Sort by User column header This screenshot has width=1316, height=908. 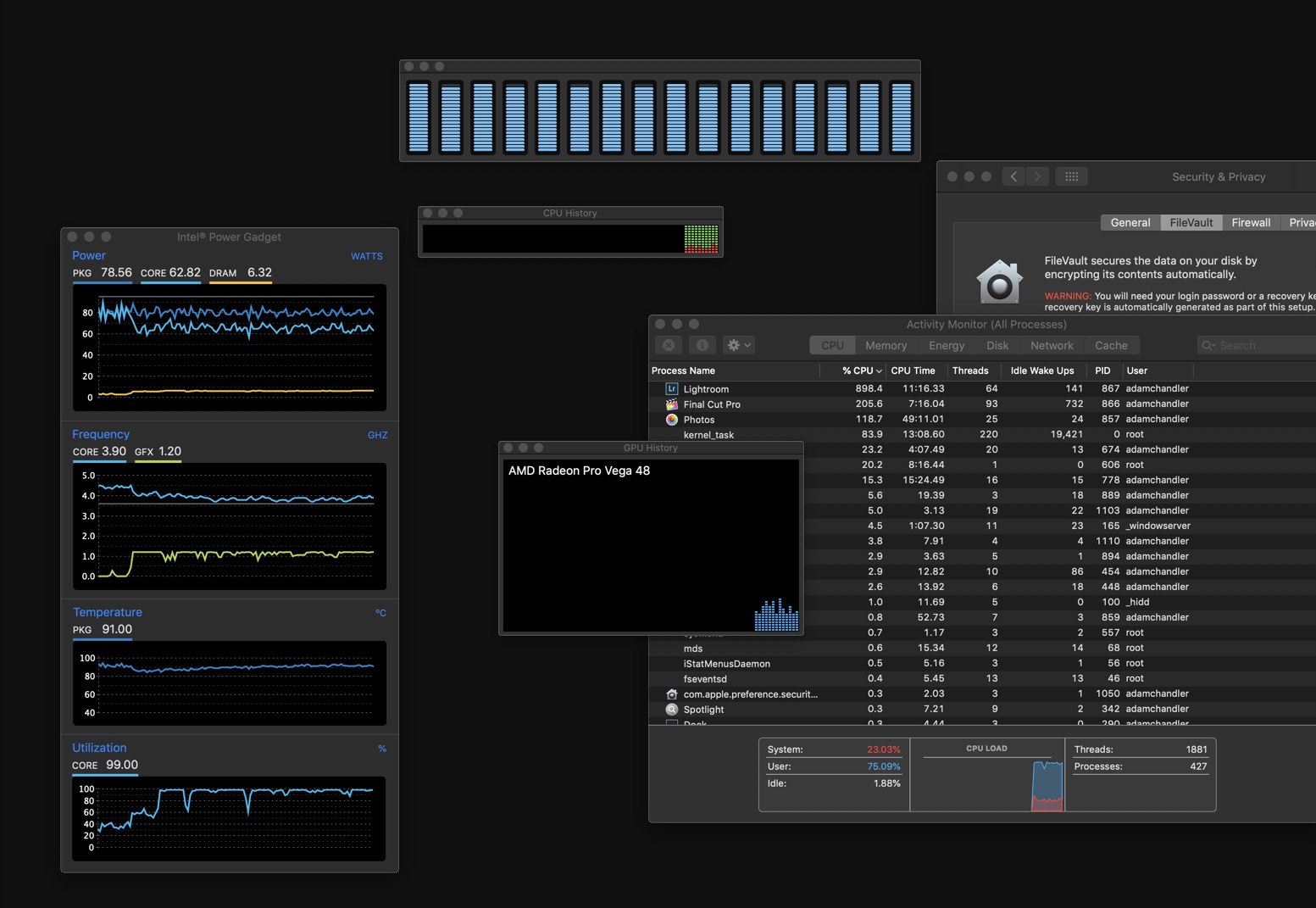click(1158, 370)
